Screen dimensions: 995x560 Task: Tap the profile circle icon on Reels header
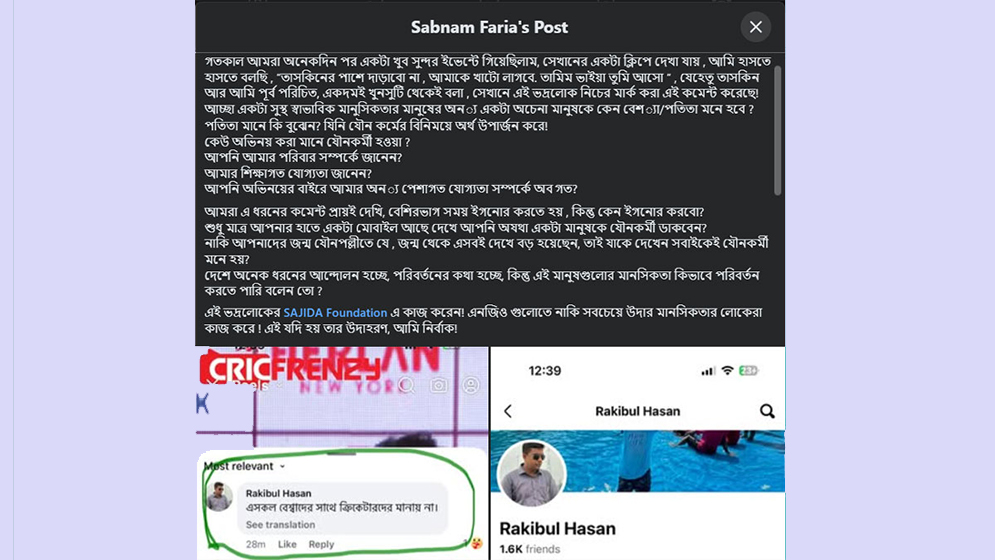click(471, 385)
